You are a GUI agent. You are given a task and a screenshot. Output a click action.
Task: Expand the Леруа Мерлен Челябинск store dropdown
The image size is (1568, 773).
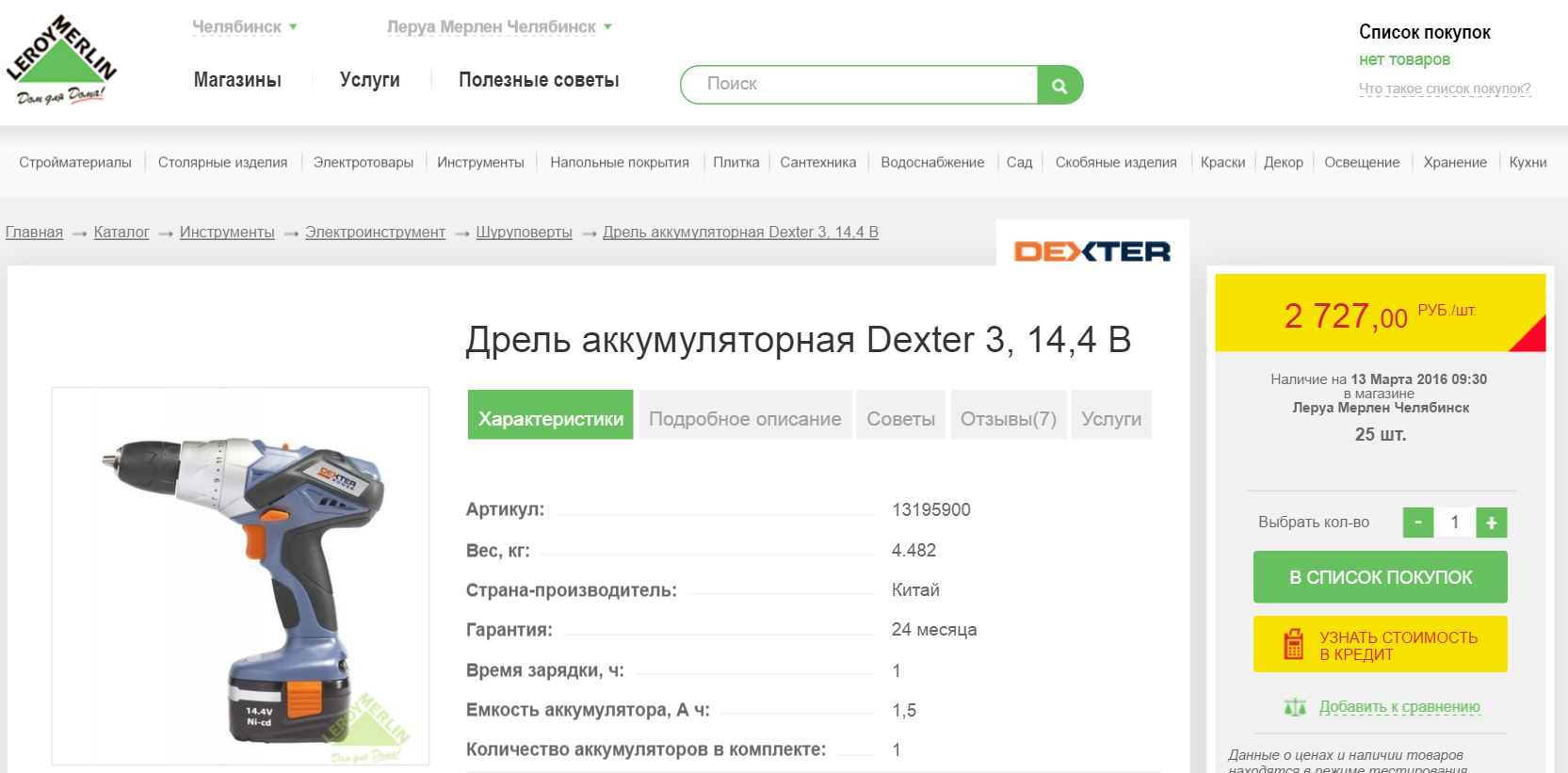(x=498, y=27)
